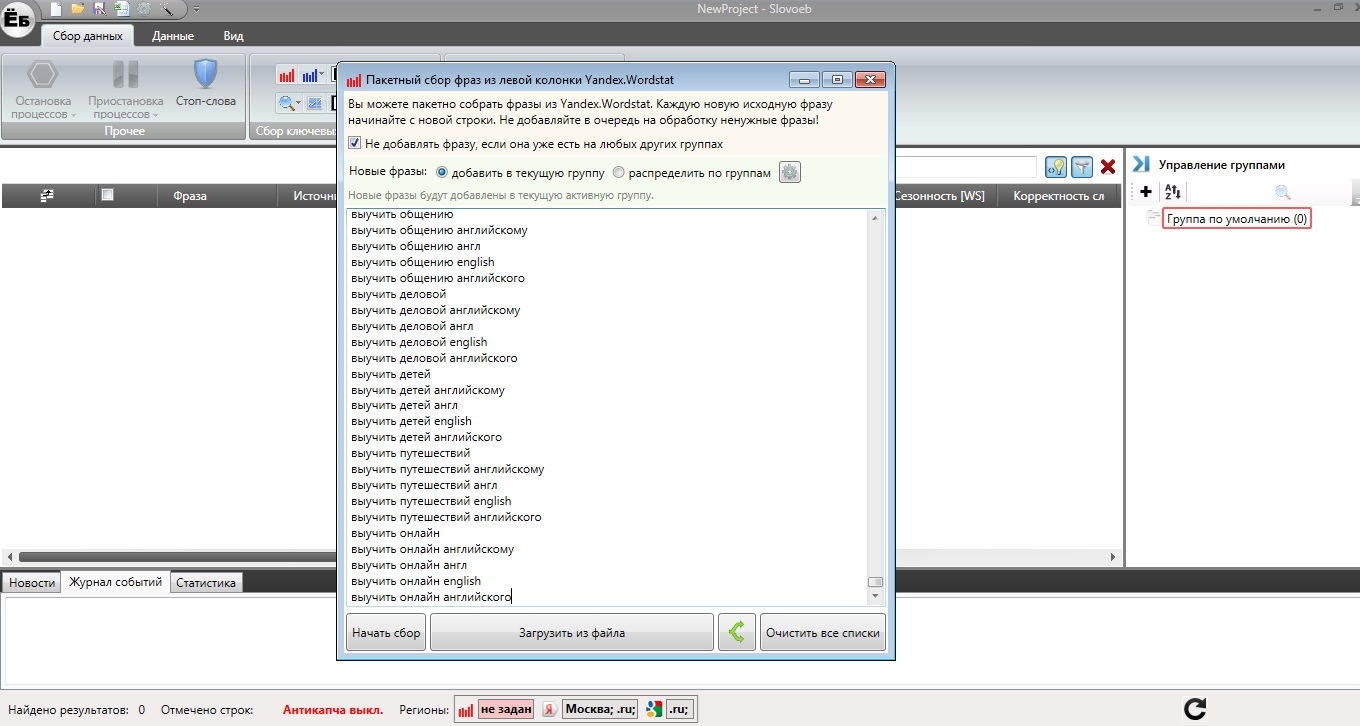Click the horizontal scrollbar left arrow in main table

click(x=10, y=557)
